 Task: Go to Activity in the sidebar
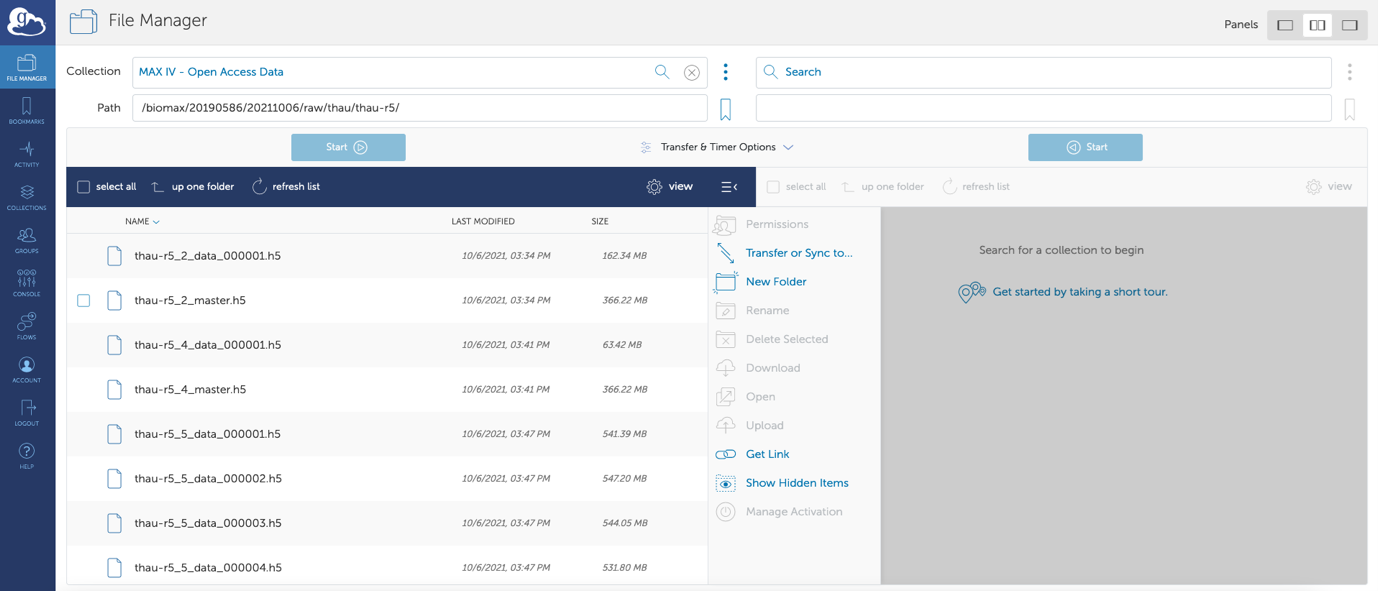[x=26, y=153]
